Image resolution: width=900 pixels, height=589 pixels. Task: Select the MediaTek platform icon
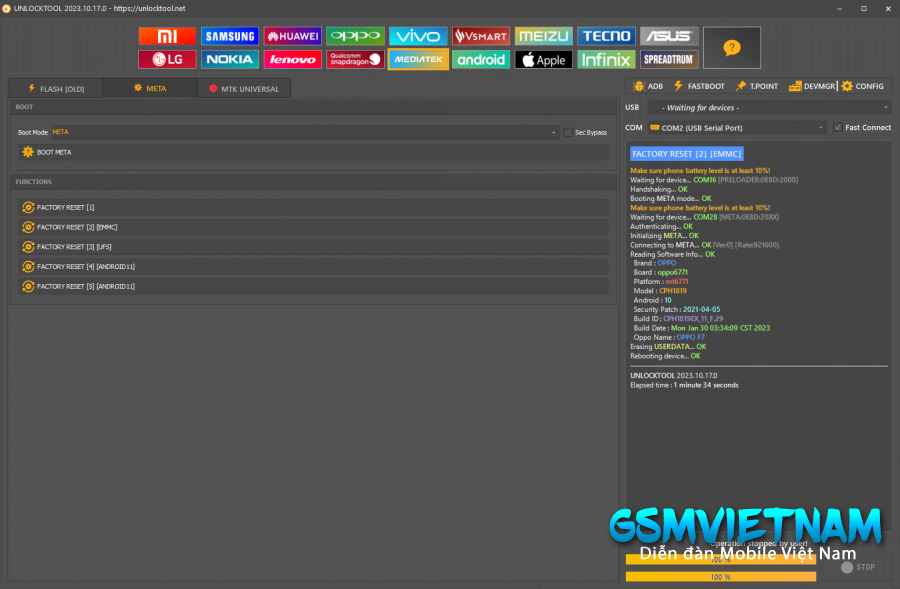pyautogui.click(x=418, y=59)
